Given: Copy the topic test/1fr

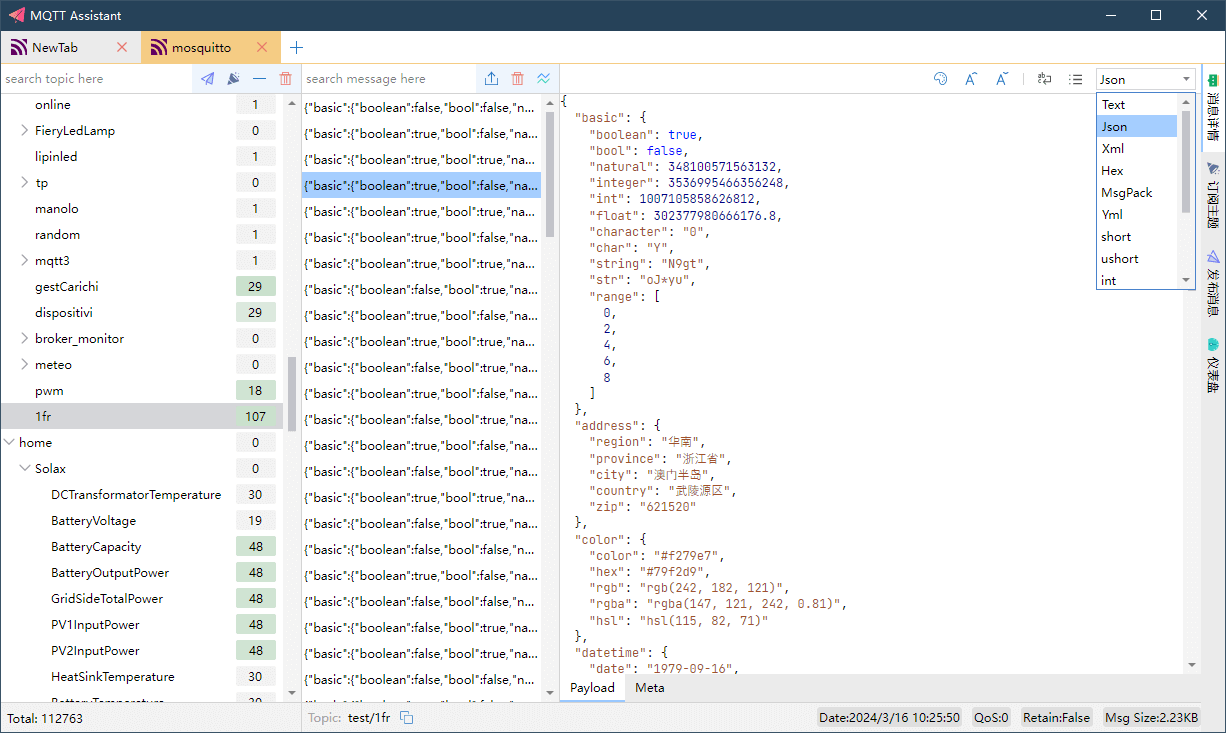Looking at the screenshot, I should coord(407,718).
